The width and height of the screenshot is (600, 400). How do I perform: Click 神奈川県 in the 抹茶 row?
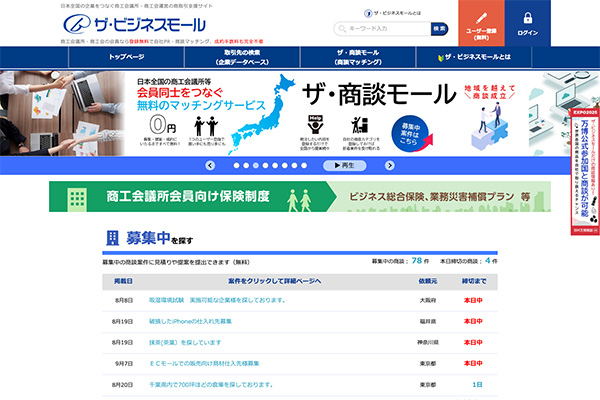(x=427, y=342)
